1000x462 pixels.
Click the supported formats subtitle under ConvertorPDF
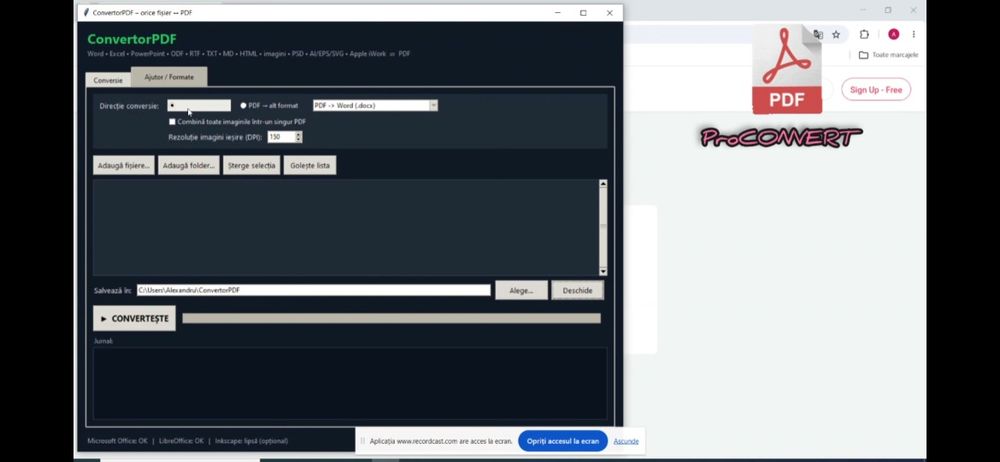click(249, 54)
